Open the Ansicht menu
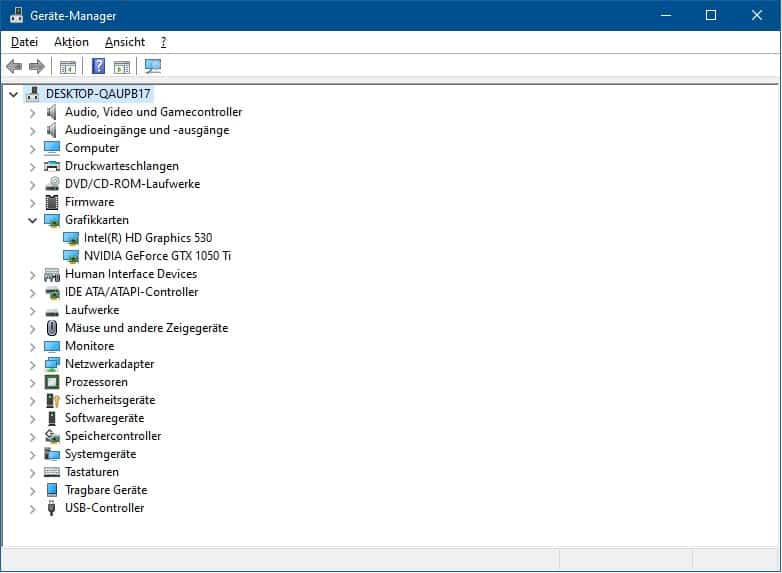The width and height of the screenshot is (782, 573). pos(125,42)
